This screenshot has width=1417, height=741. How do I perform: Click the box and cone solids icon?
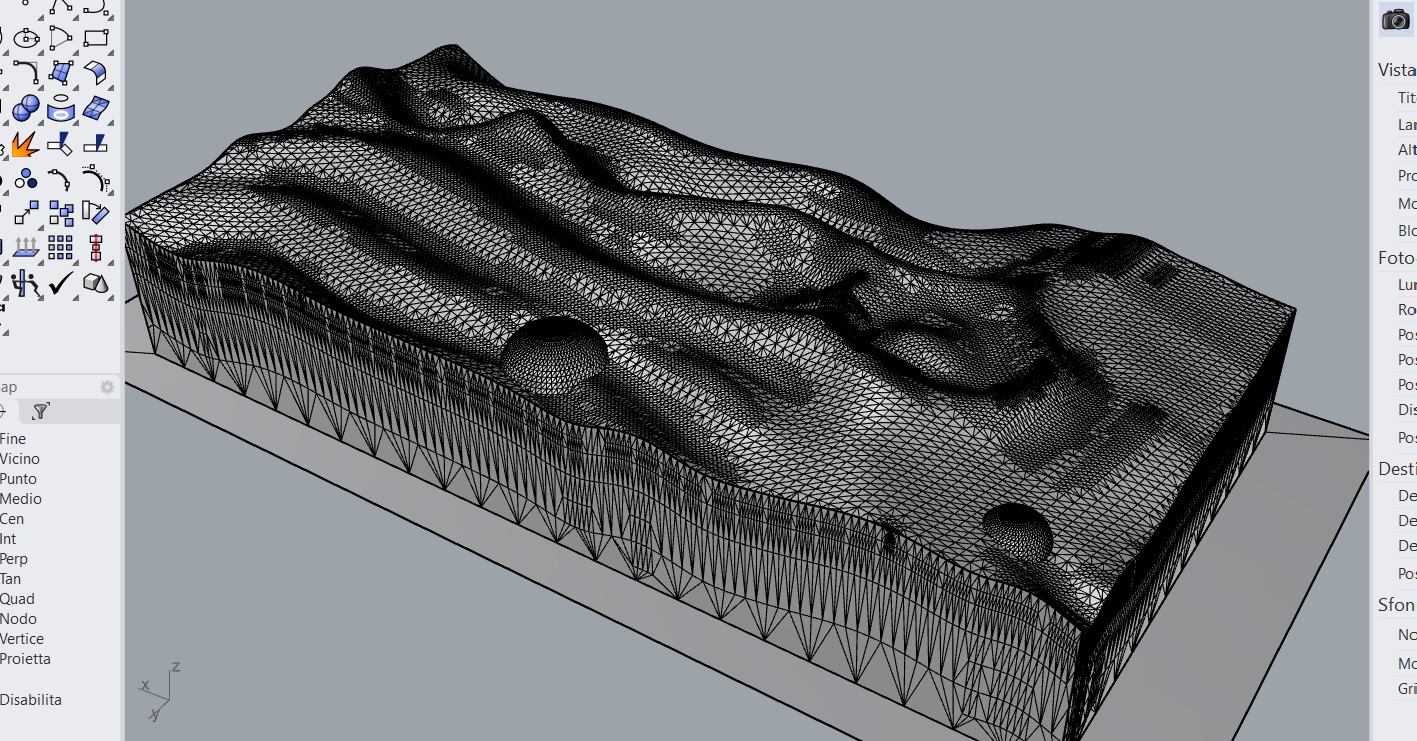(x=96, y=283)
